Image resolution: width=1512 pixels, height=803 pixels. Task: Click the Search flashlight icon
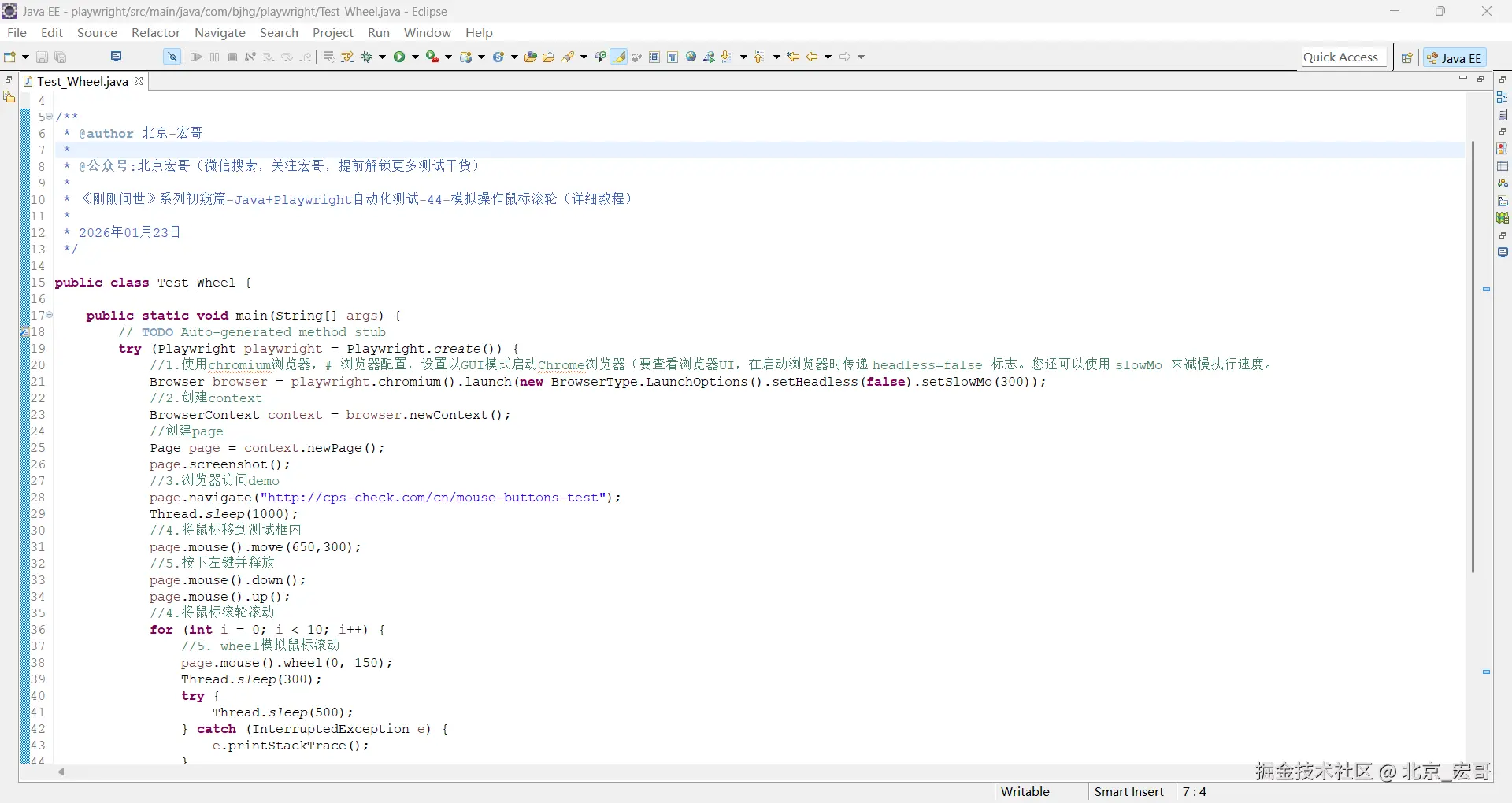click(x=568, y=57)
